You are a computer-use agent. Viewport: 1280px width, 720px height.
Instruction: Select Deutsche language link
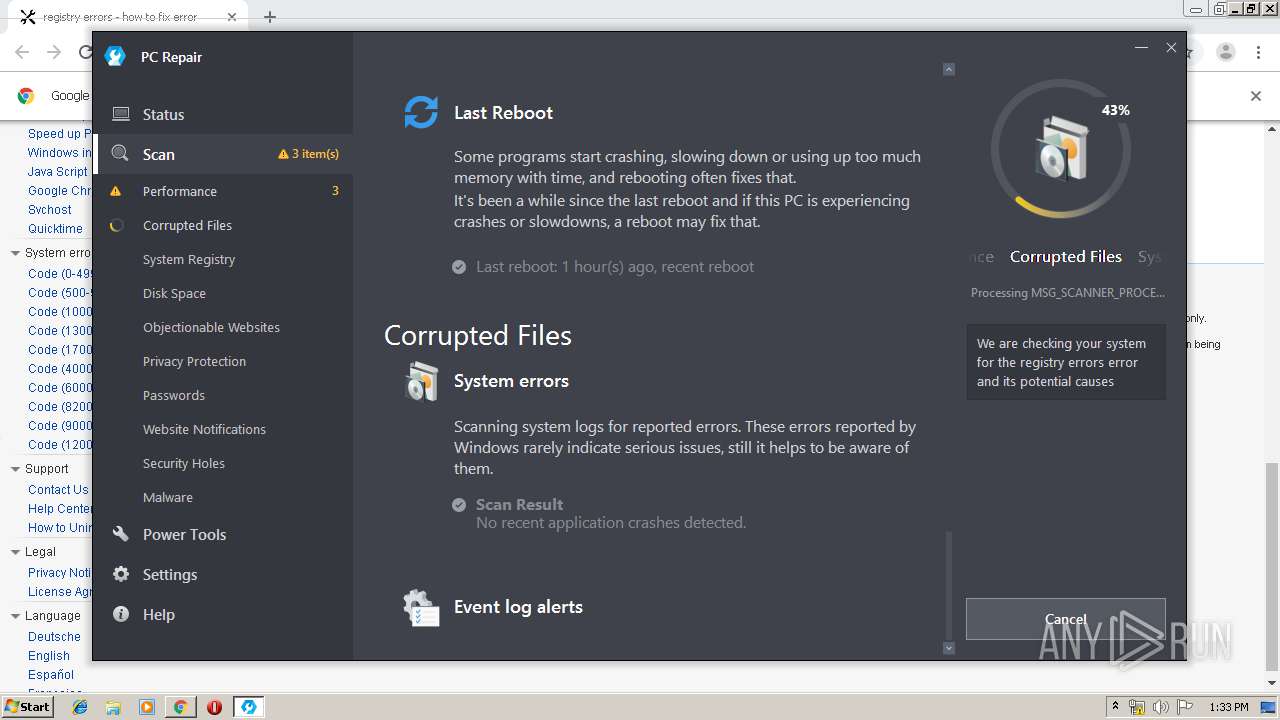[x=54, y=637]
